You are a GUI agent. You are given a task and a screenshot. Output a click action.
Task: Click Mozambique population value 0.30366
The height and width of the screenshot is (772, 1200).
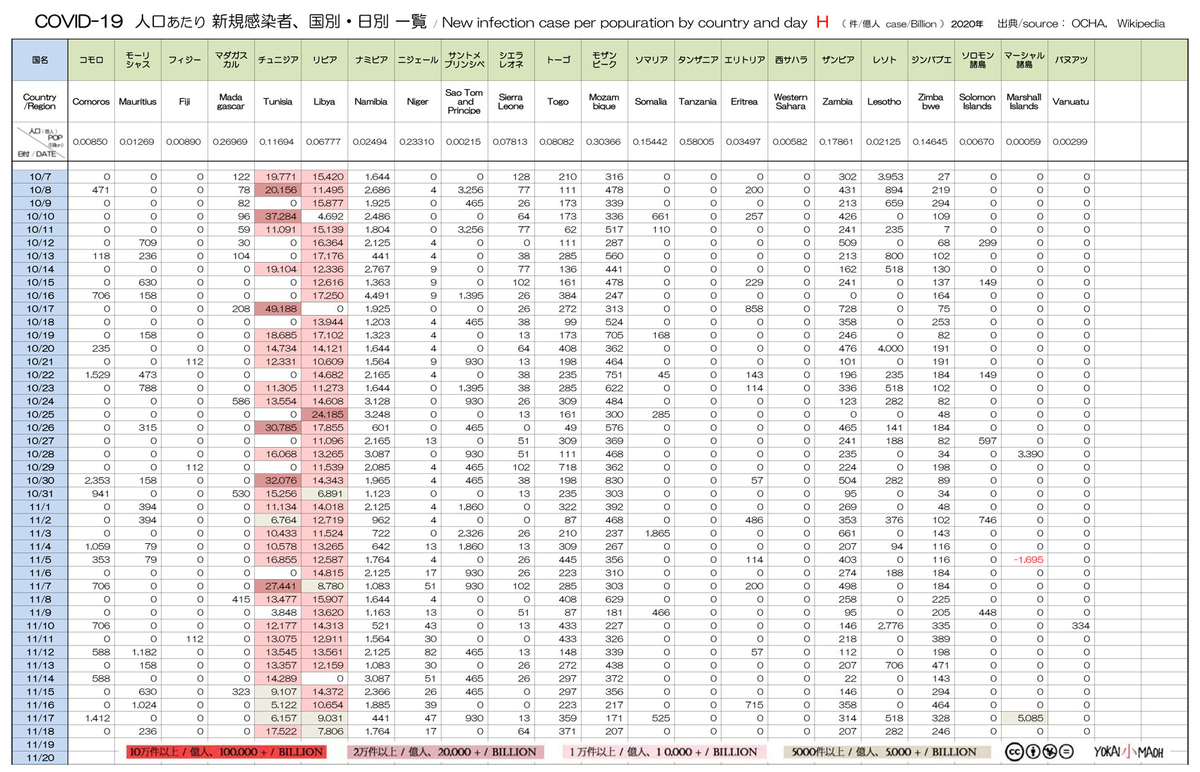(604, 142)
